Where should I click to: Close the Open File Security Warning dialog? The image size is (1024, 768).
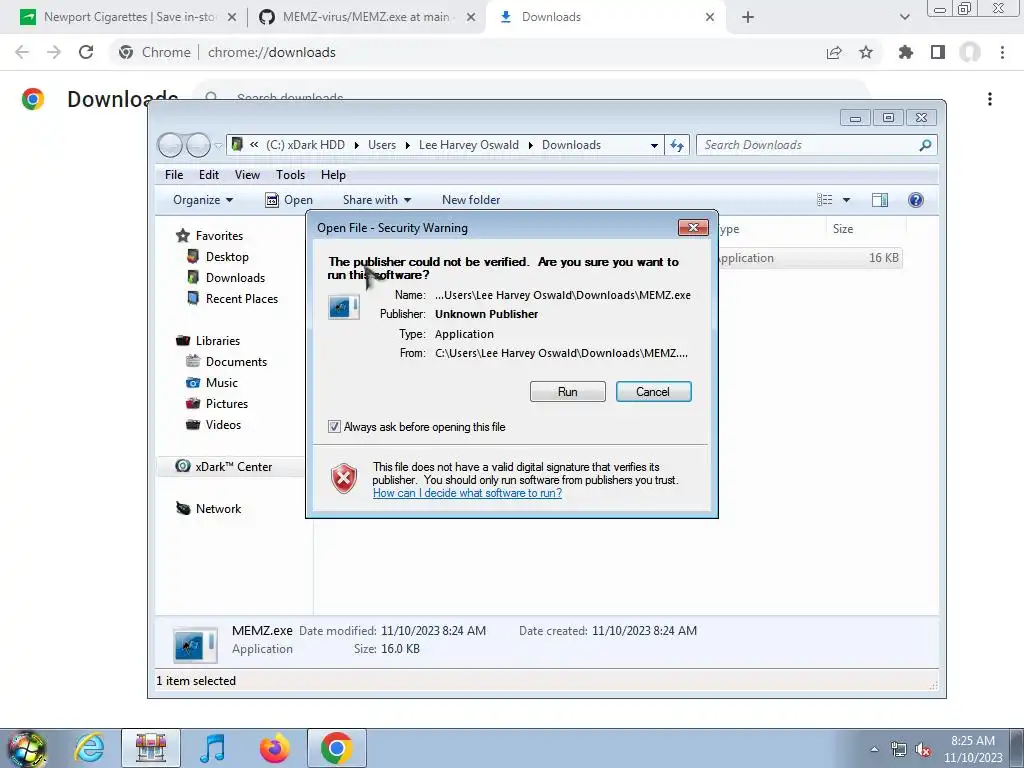[693, 227]
